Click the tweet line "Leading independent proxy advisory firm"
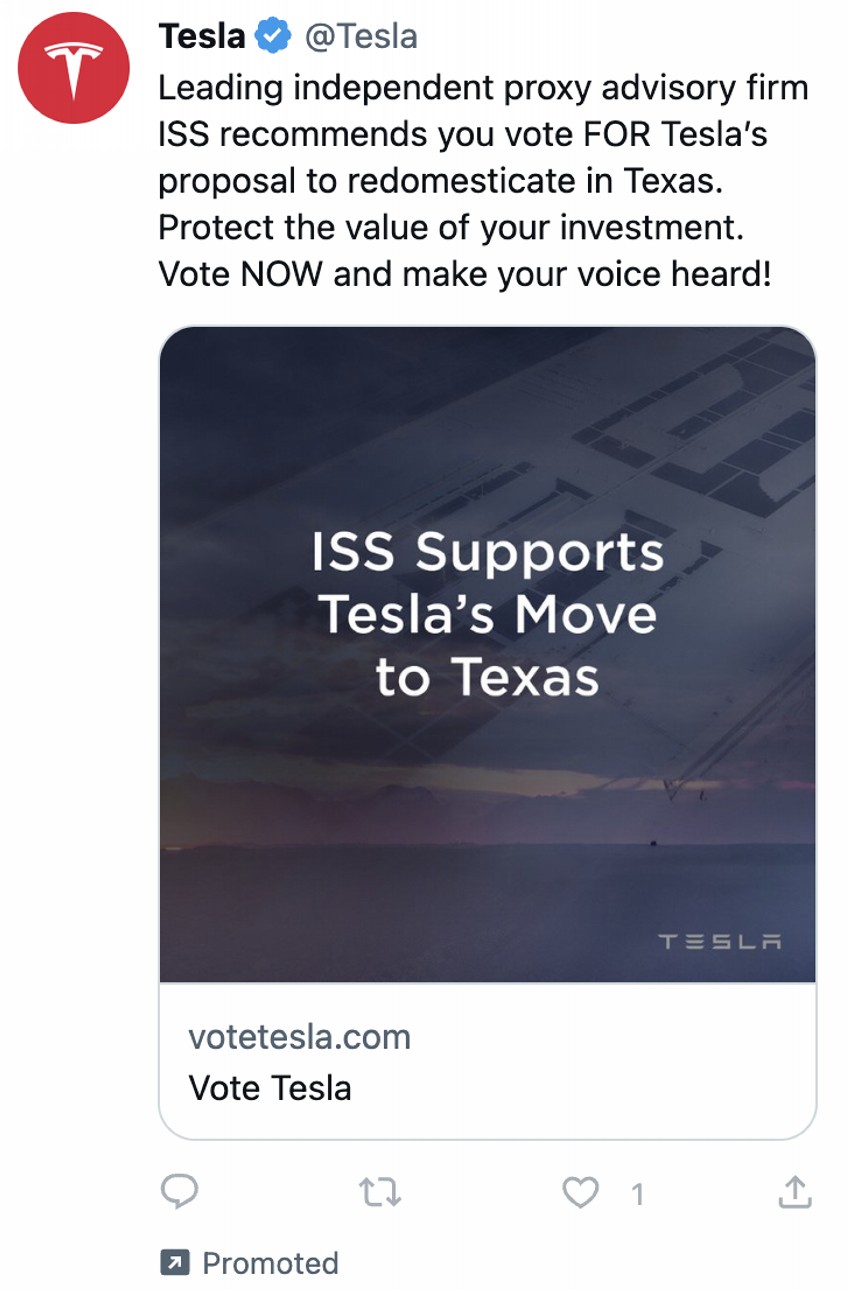Viewport: 849px width, 1290px height. pyautogui.click(x=483, y=88)
